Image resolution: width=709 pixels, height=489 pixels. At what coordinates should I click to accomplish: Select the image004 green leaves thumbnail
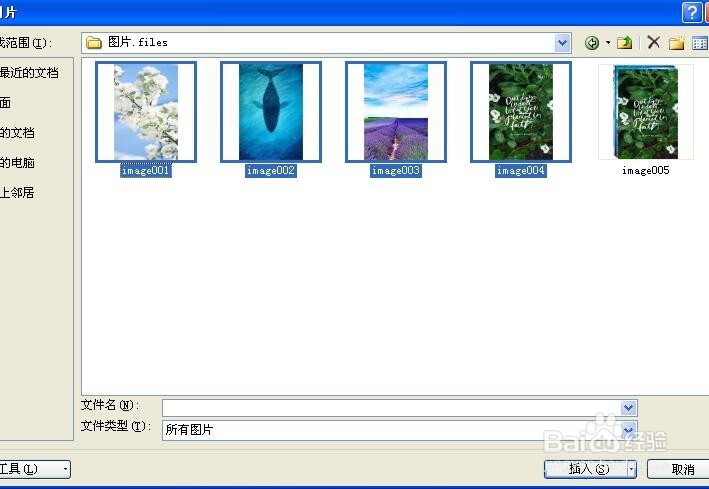click(x=521, y=112)
